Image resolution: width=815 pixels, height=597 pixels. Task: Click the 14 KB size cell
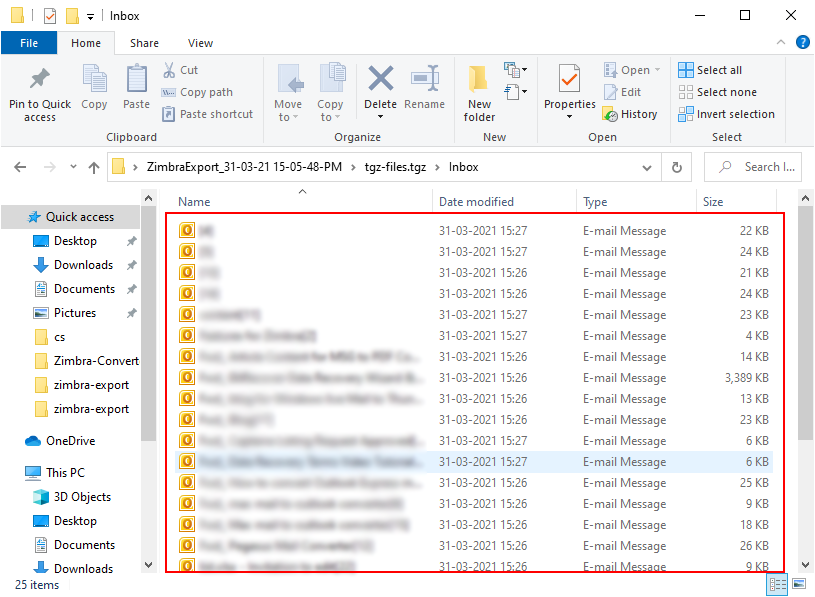coord(754,356)
